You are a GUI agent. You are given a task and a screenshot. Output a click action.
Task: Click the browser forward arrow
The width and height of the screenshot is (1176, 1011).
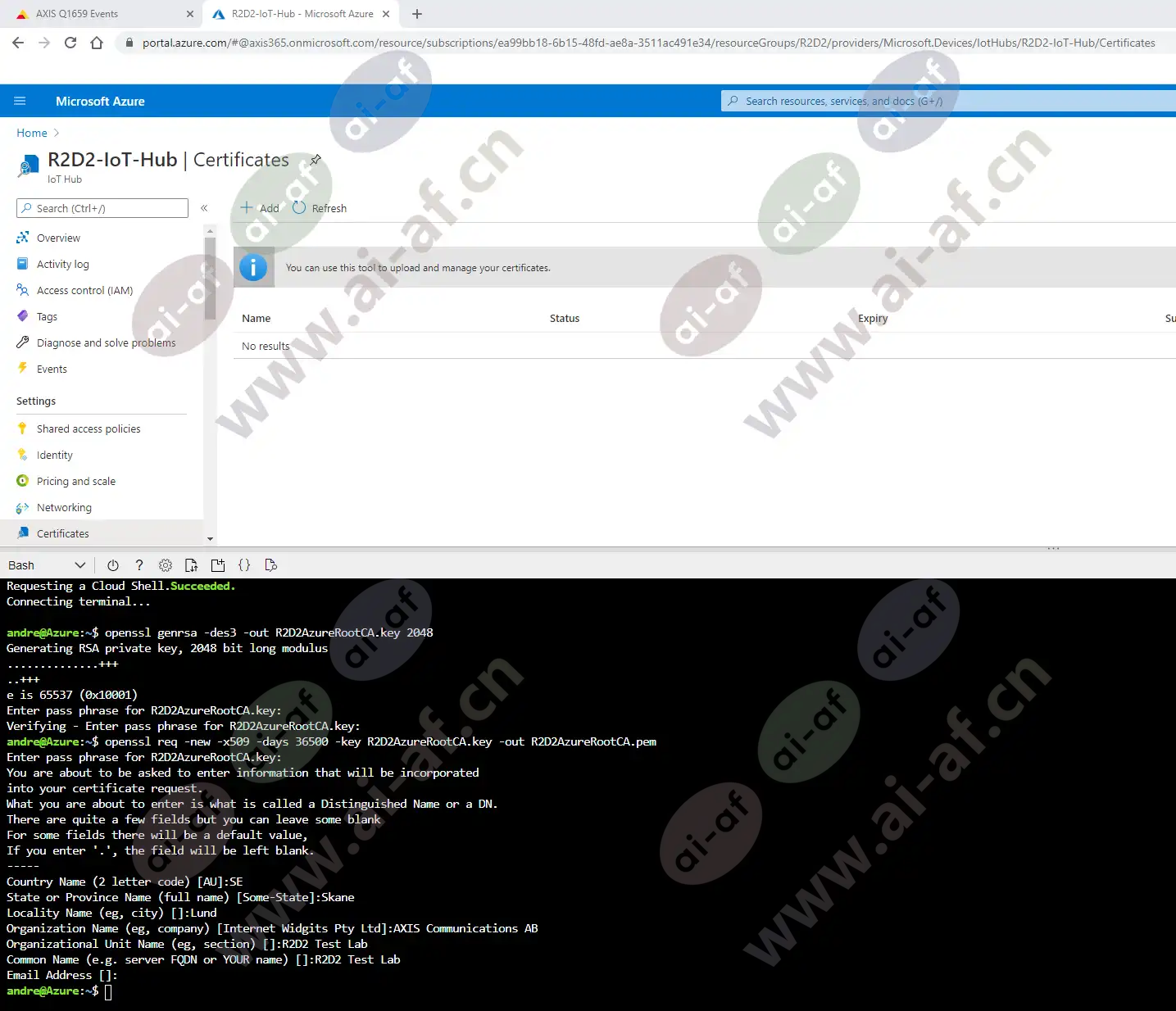(x=44, y=43)
